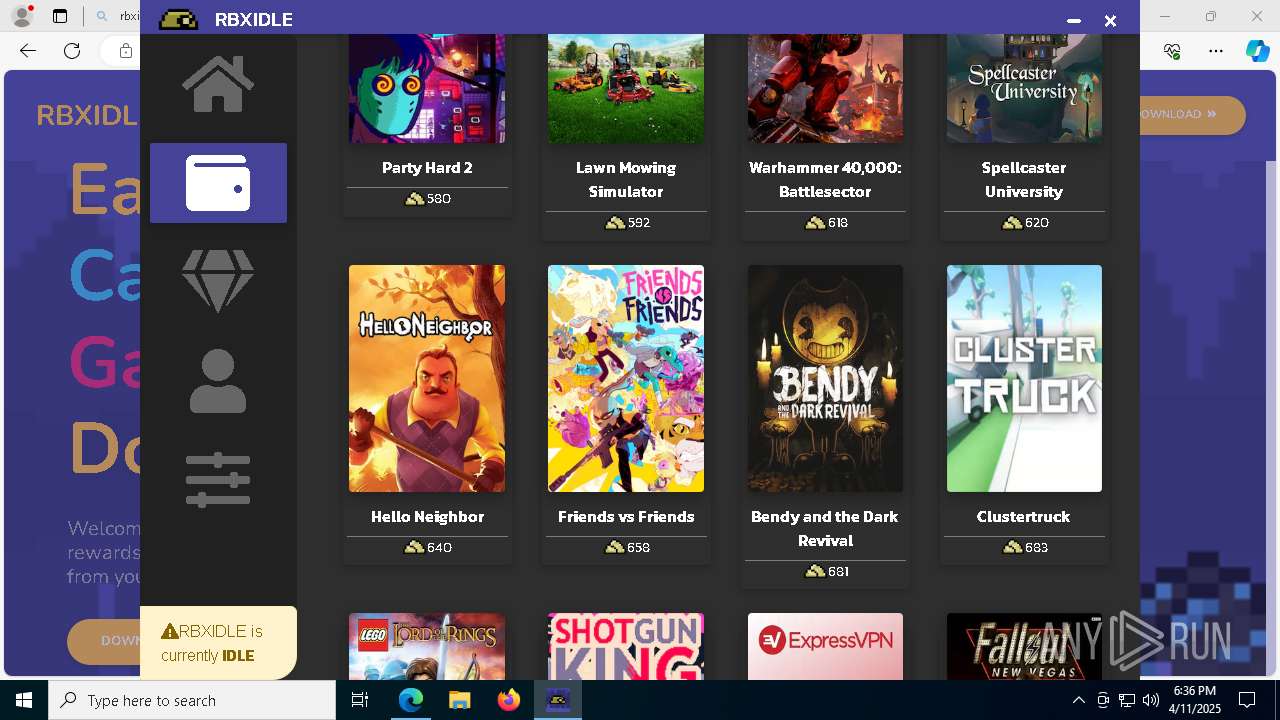Launch Firefox from the taskbar
This screenshot has height=720, width=1280.
point(508,700)
